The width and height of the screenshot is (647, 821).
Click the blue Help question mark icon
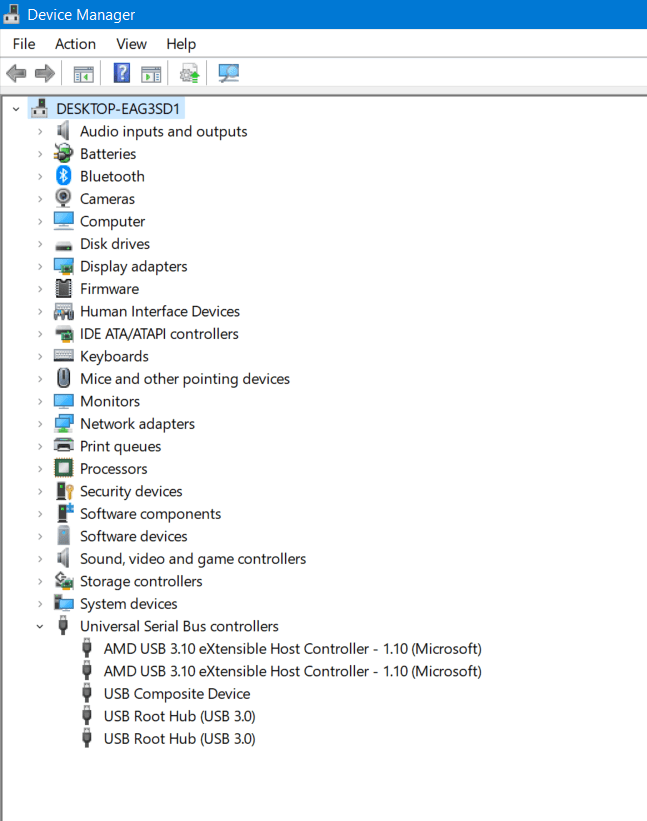pos(122,73)
